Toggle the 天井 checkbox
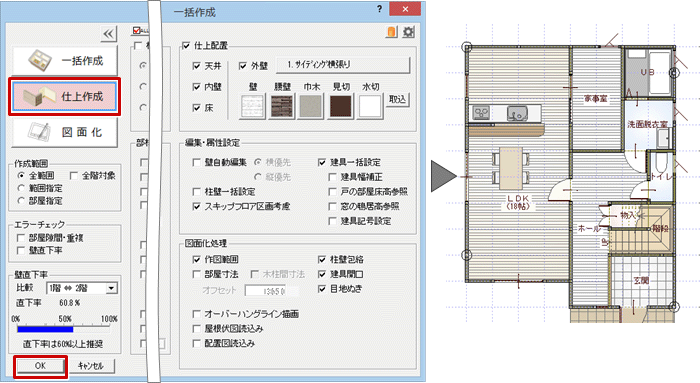The width and height of the screenshot is (700, 383). pos(196,66)
